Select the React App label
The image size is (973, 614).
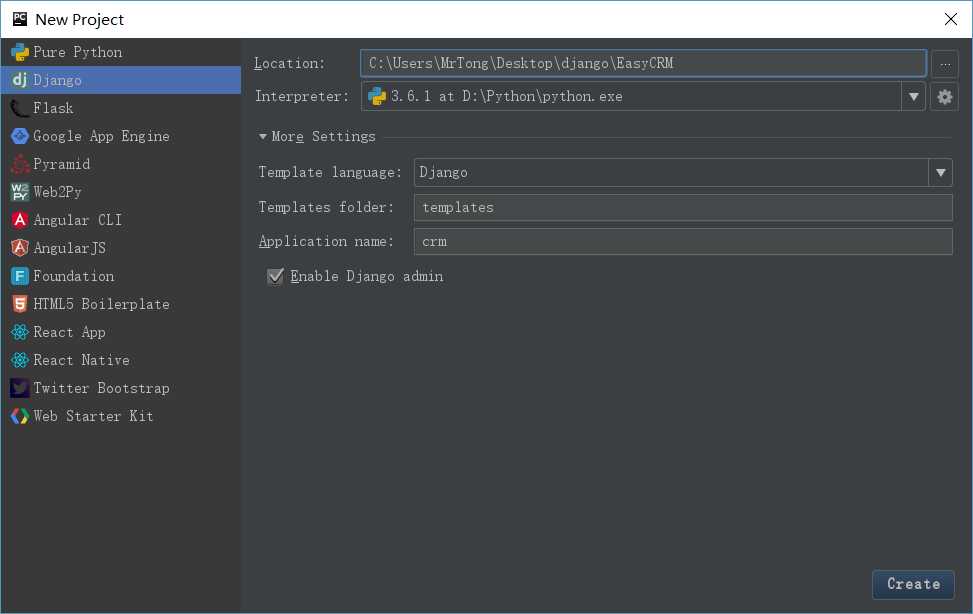click(69, 332)
